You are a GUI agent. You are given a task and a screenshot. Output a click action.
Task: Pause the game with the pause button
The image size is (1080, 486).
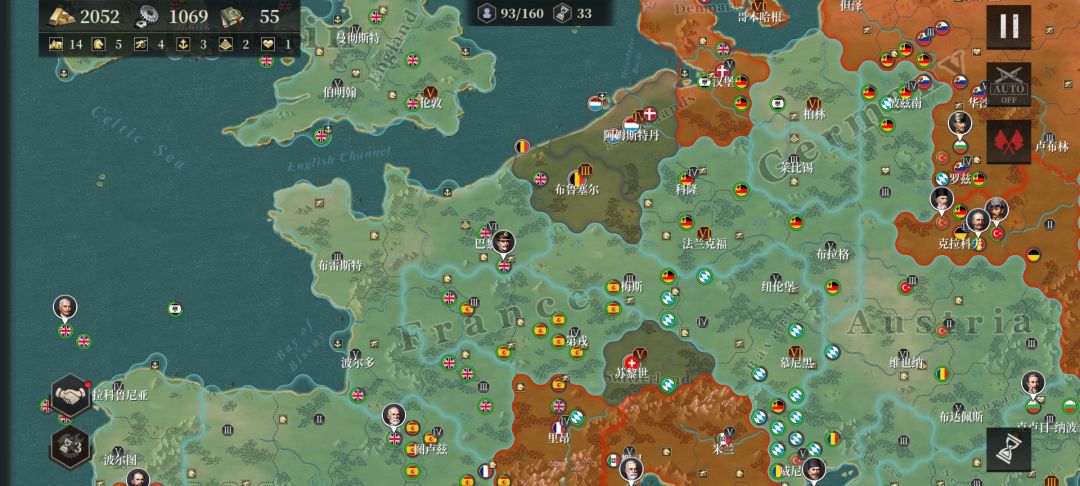pos(1008,26)
